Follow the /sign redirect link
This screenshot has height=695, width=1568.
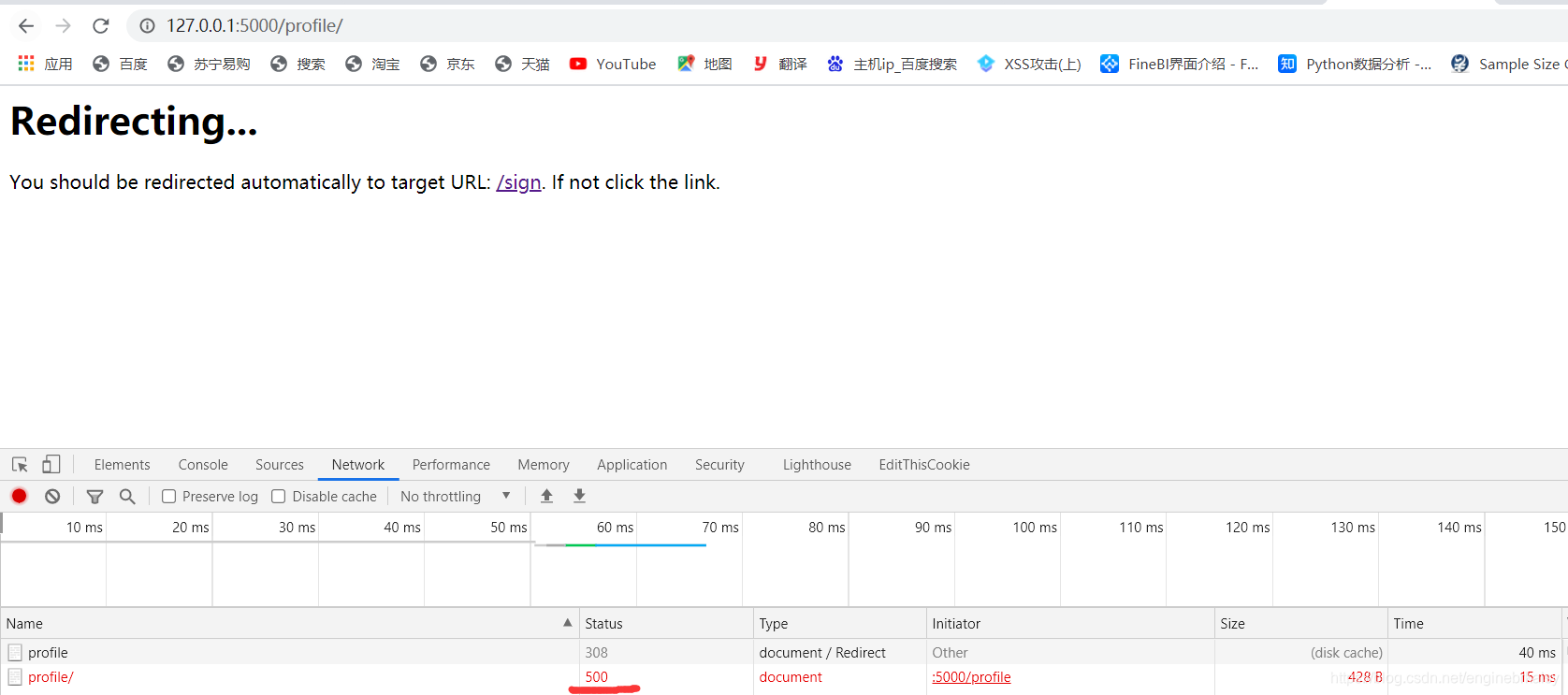pos(518,182)
